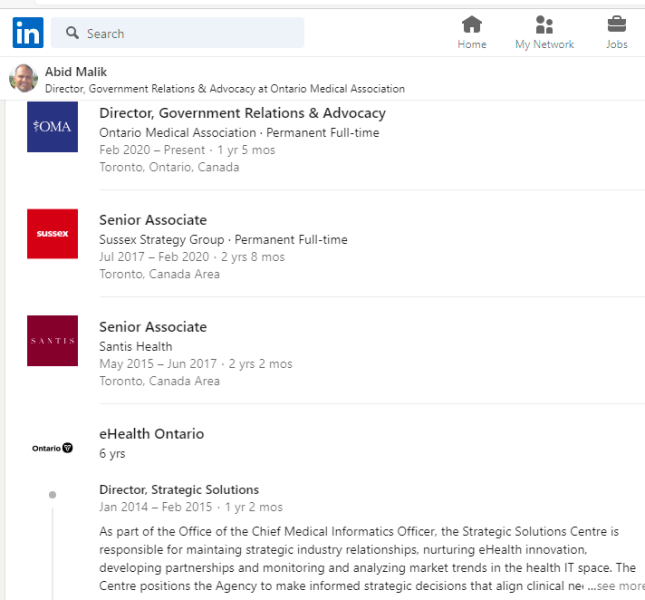
Task: Click Ontario Medical Association · Permanent Full-time
Action: coord(239,133)
